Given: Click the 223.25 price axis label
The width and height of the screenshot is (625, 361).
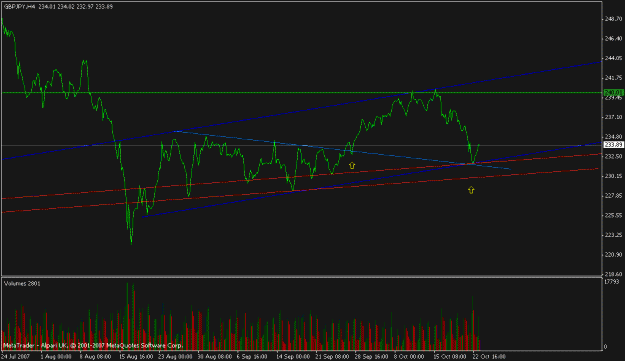Looking at the screenshot, I should pos(613,235).
